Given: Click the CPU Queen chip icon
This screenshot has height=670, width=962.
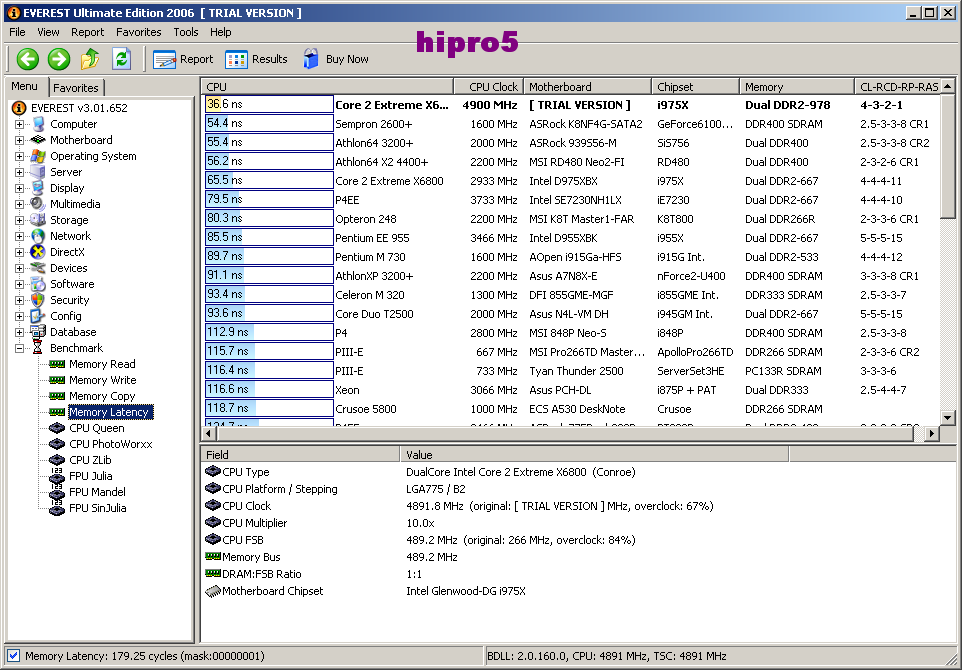Looking at the screenshot, I should click(x=57, y=428).
